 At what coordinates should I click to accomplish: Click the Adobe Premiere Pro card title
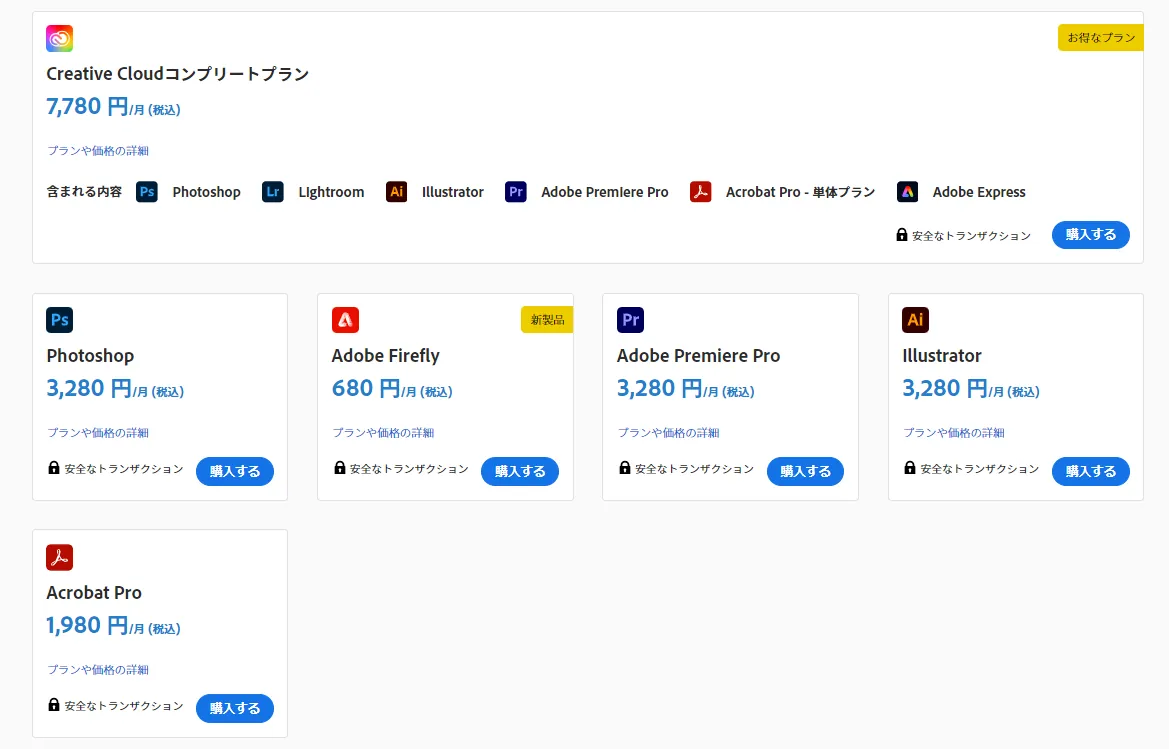point(699,355)
